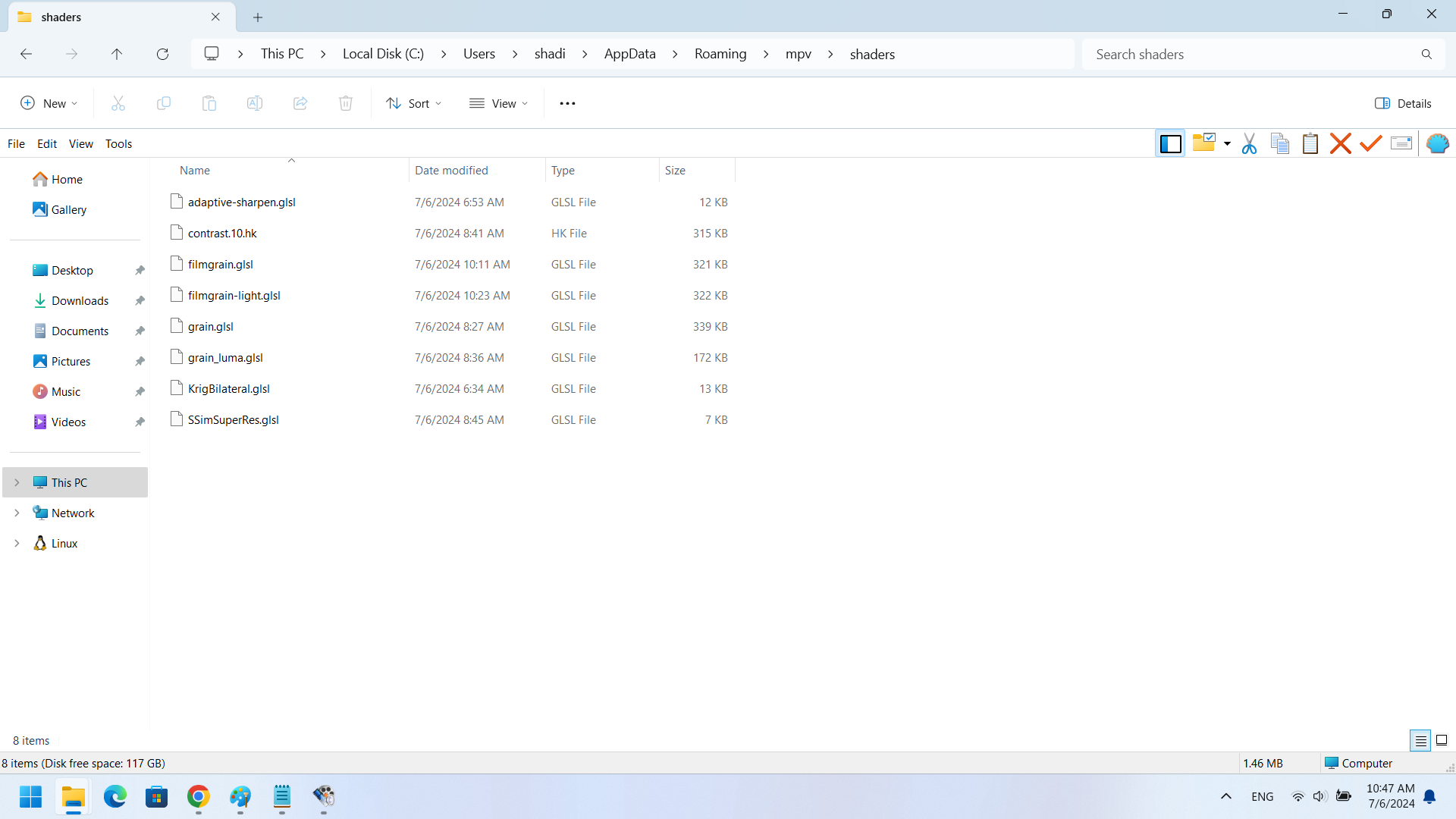Click the New button
Image resolution: width=1456 pixels, height=819 pixels.
[x=49, y=103]
